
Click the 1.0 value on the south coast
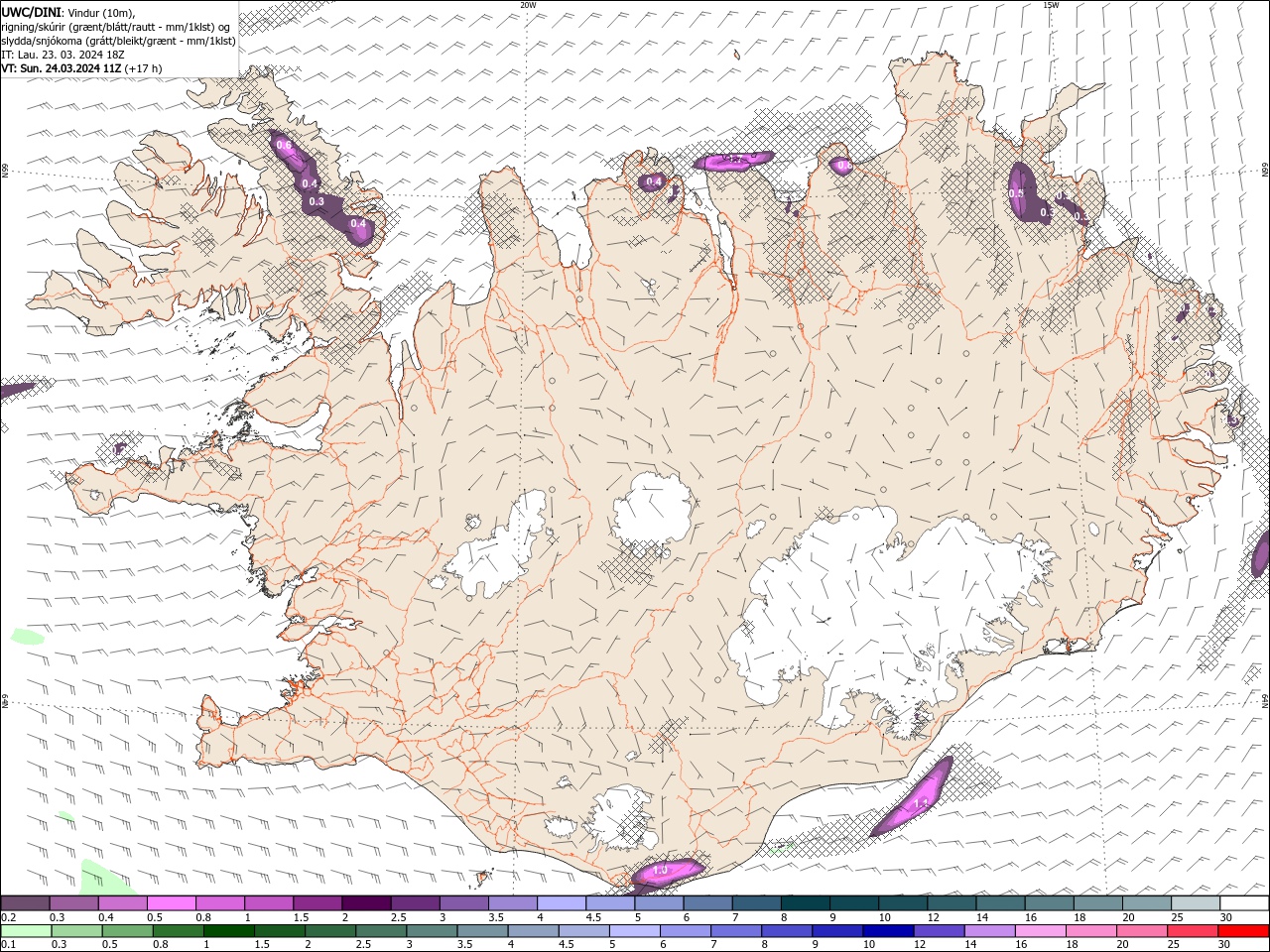(660, 870)
